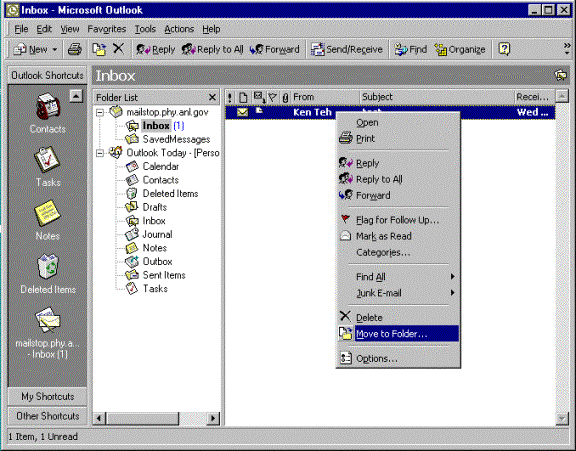Choose Print in the context menu
The height and width of the screenshot is (451, 576).
pos(398,138)
